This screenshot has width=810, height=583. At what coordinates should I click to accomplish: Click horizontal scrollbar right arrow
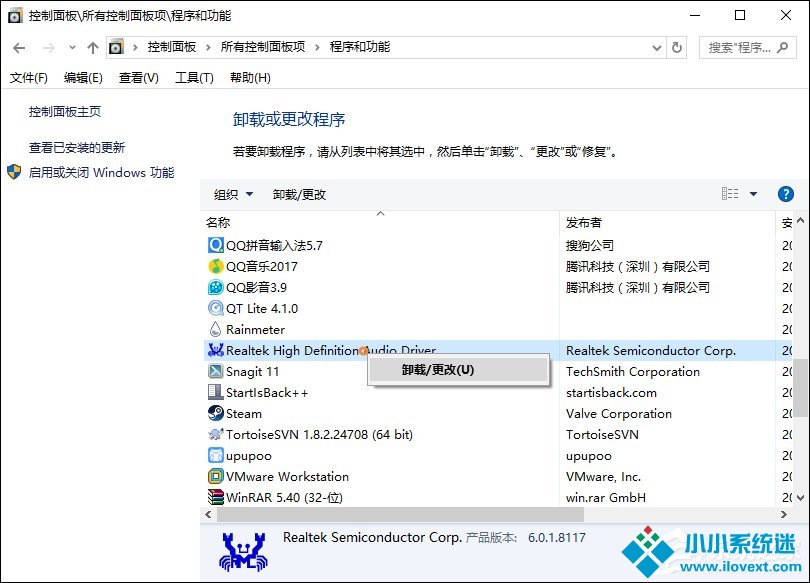point(783,514)
